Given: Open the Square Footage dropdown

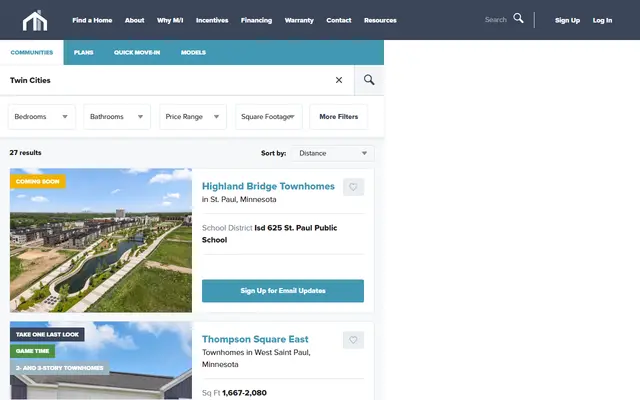Looking at the screenshot, I should click(269, 117).
